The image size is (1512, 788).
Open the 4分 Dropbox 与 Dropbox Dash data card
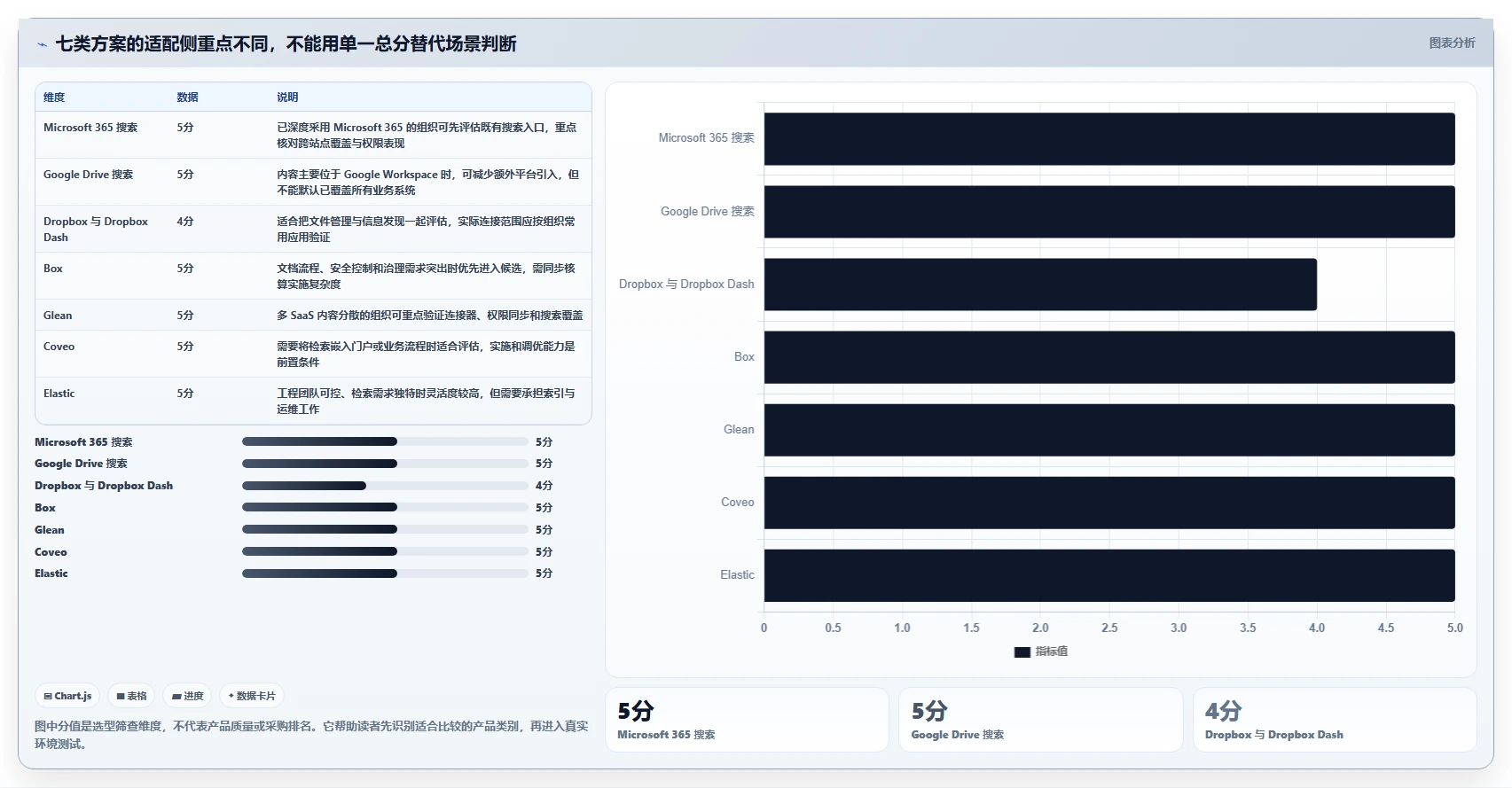point(1335,720)
